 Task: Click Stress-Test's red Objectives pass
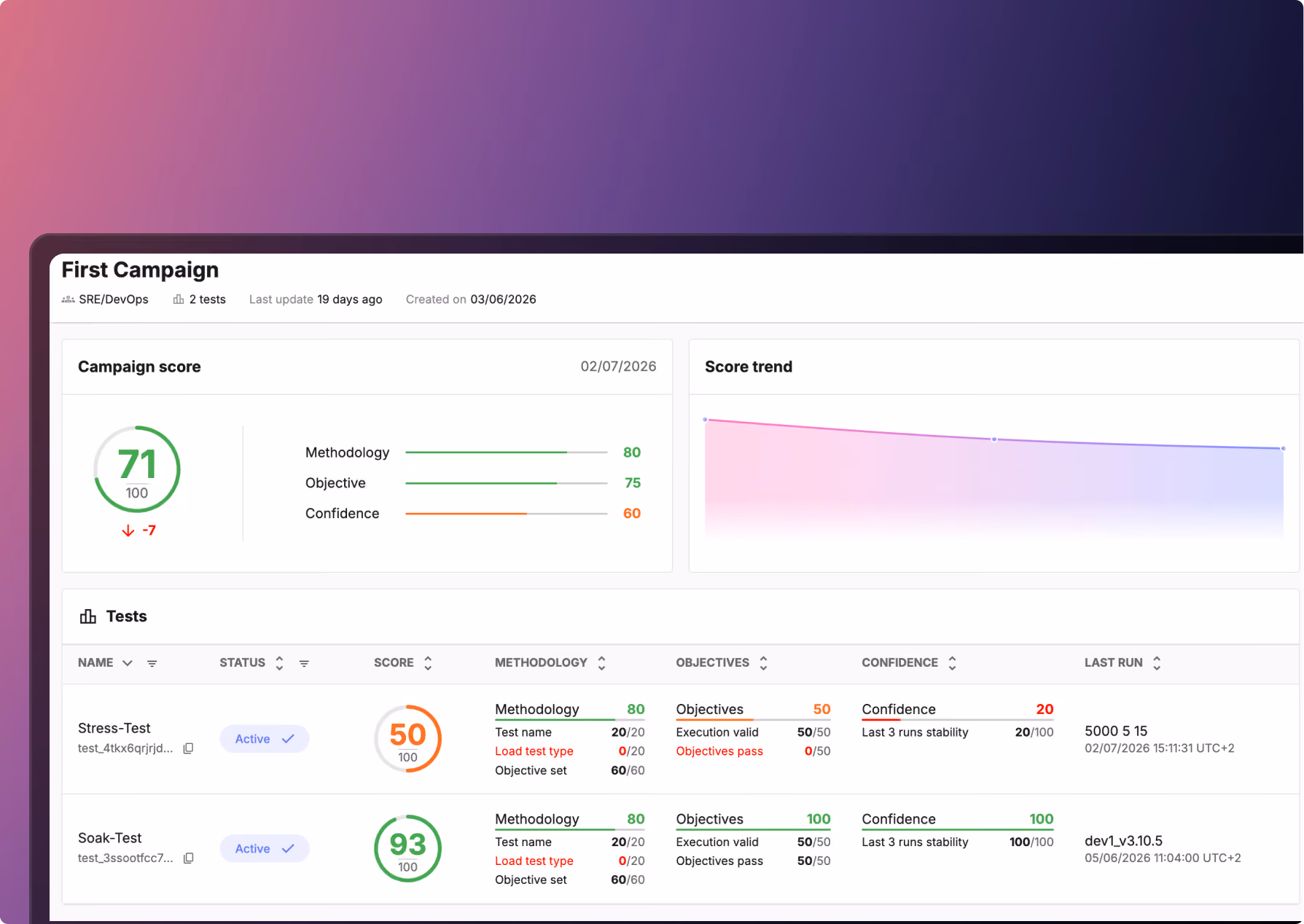click(719, 751)
